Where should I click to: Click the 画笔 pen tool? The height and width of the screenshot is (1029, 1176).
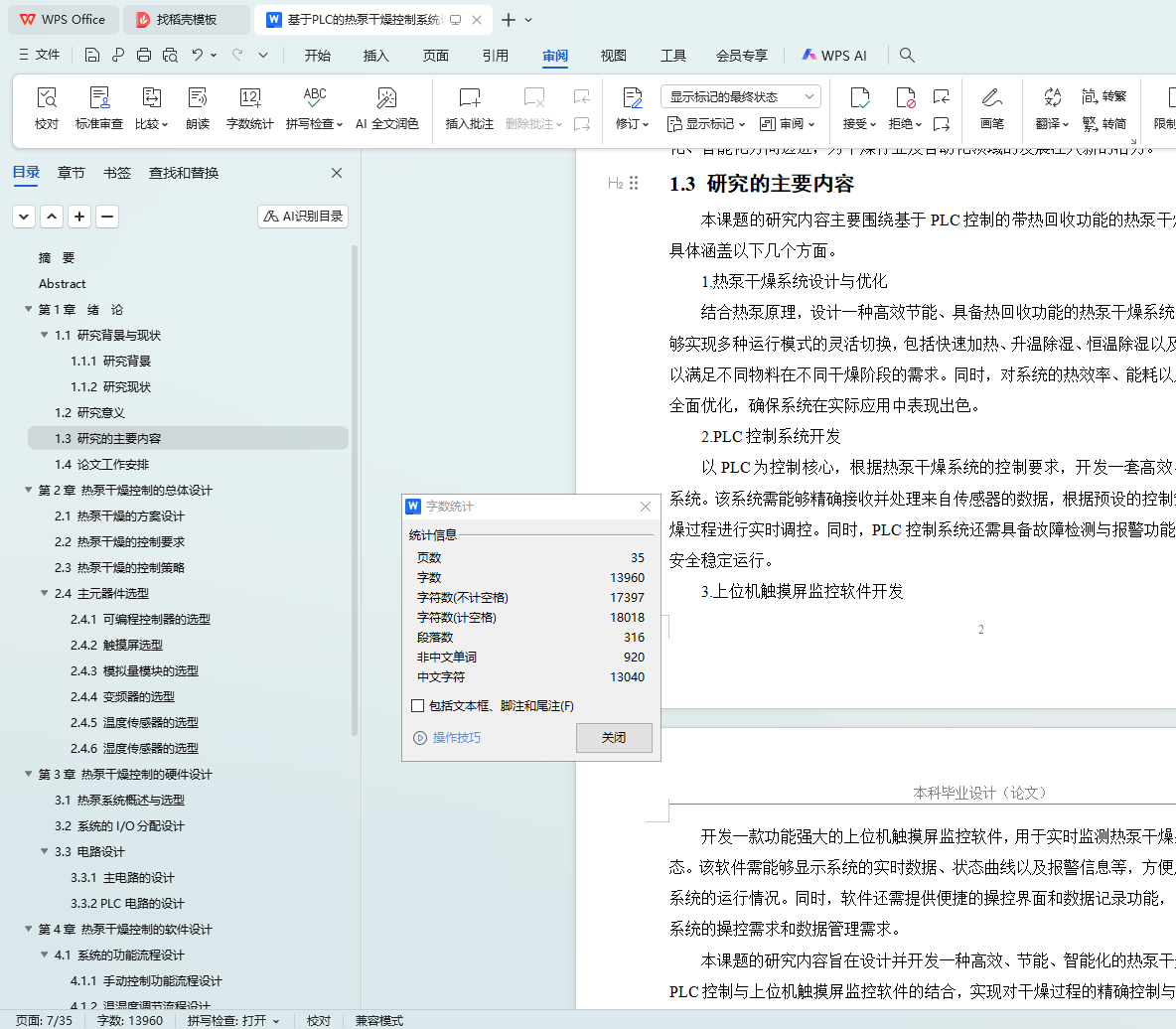pyautogui.click(x=991, y=108)
